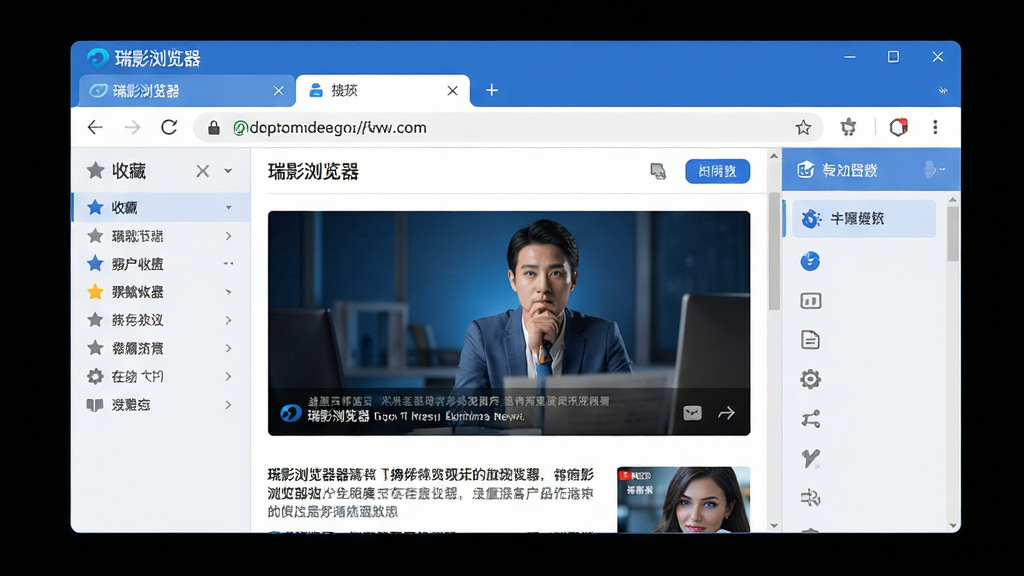The image size is (1024, 576).
Task: Open the extensions puzzle icon
Action: pos(848,127)
